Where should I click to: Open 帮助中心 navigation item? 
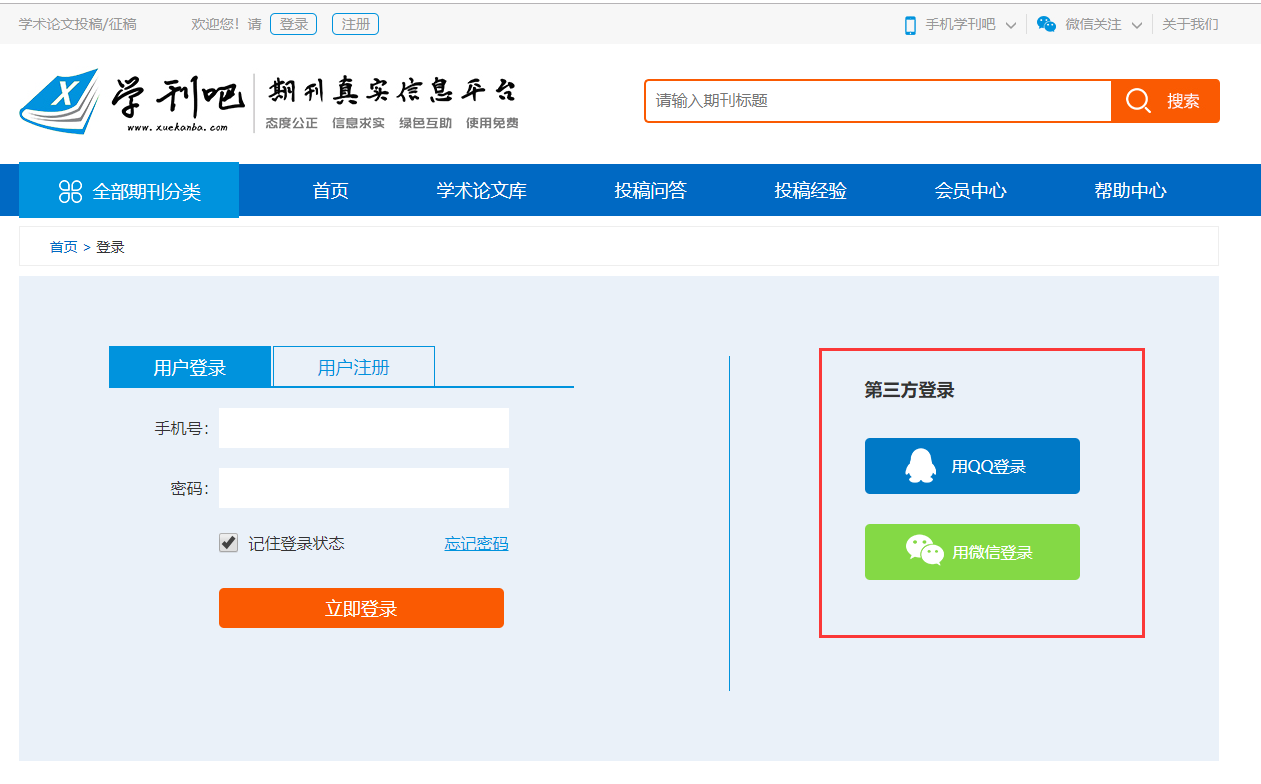tap(1130, 191)
